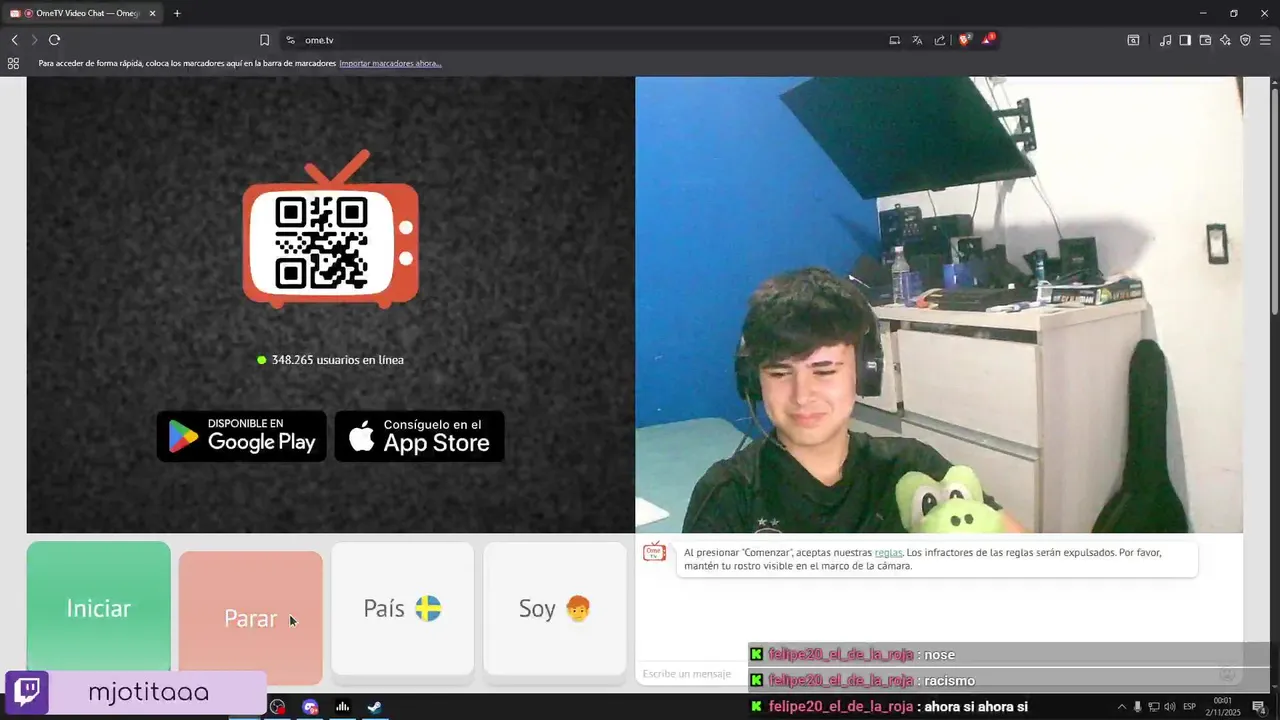Open the translate page icon

point(917,40)
